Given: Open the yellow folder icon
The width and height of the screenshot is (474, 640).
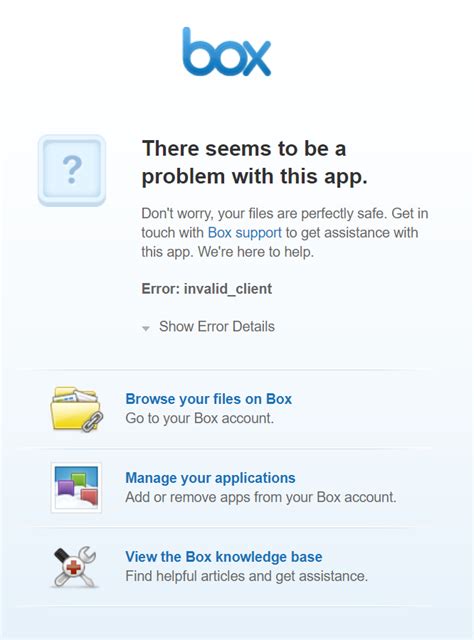Looking at the screenshot, I should coord(76,409).
